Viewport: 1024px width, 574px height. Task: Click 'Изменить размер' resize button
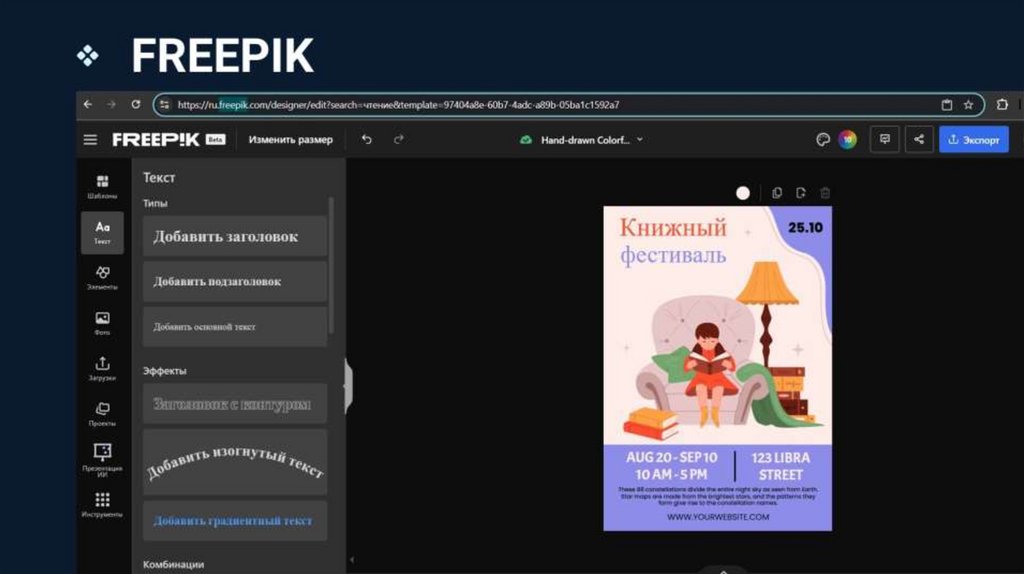291,140
